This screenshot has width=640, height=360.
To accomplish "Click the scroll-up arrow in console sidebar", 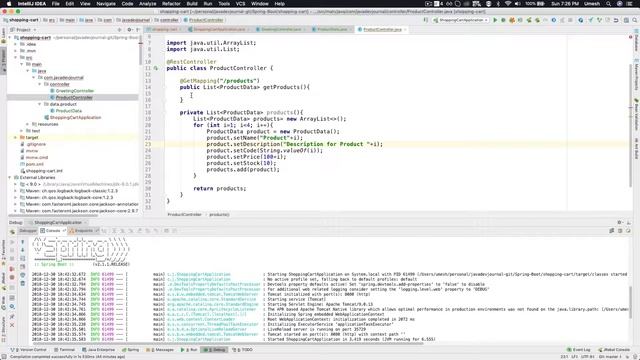I will tap(23, 242).
